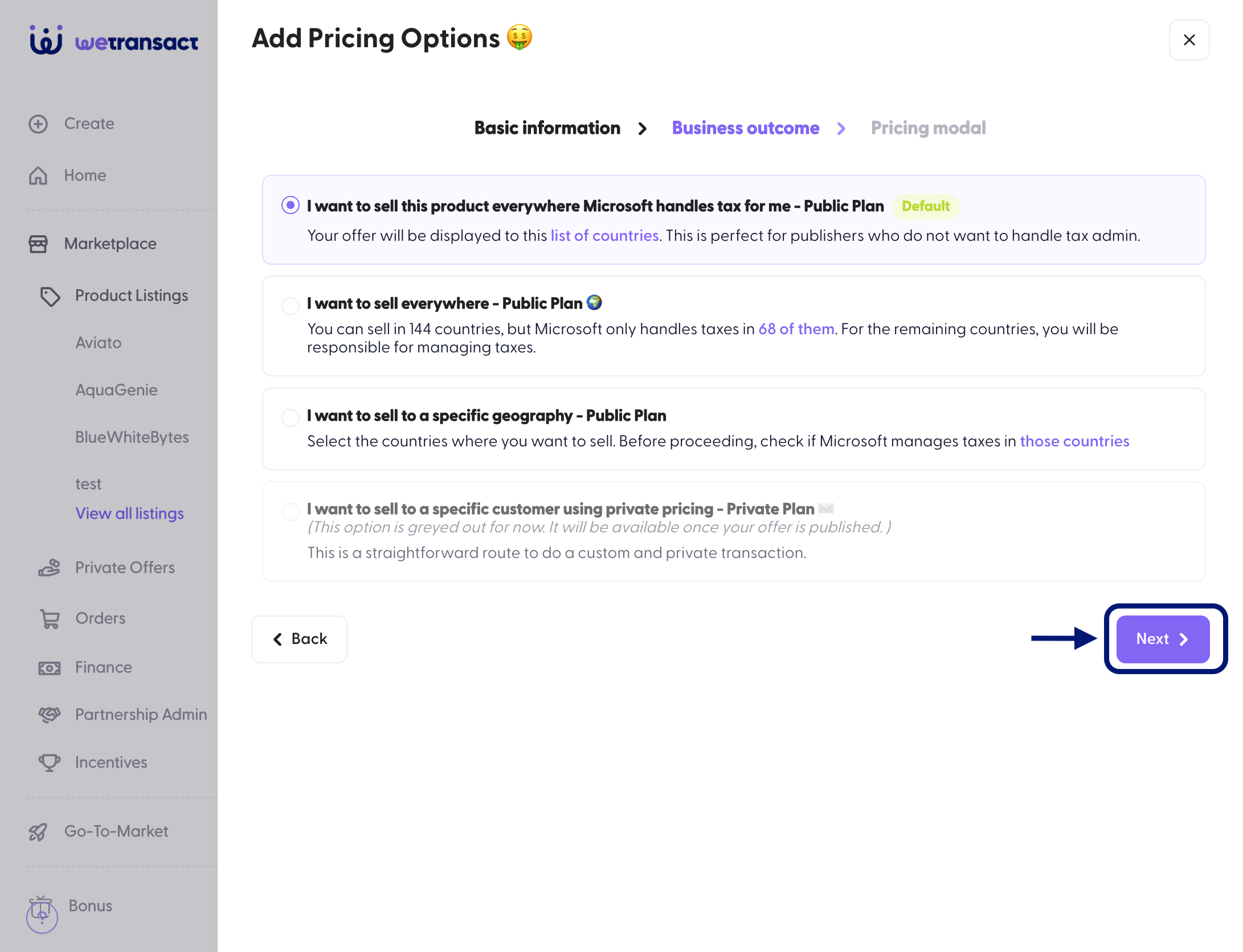Click the Home house icon
The height and width of the screenshot is (952, 1243).
tap(38, 175)
